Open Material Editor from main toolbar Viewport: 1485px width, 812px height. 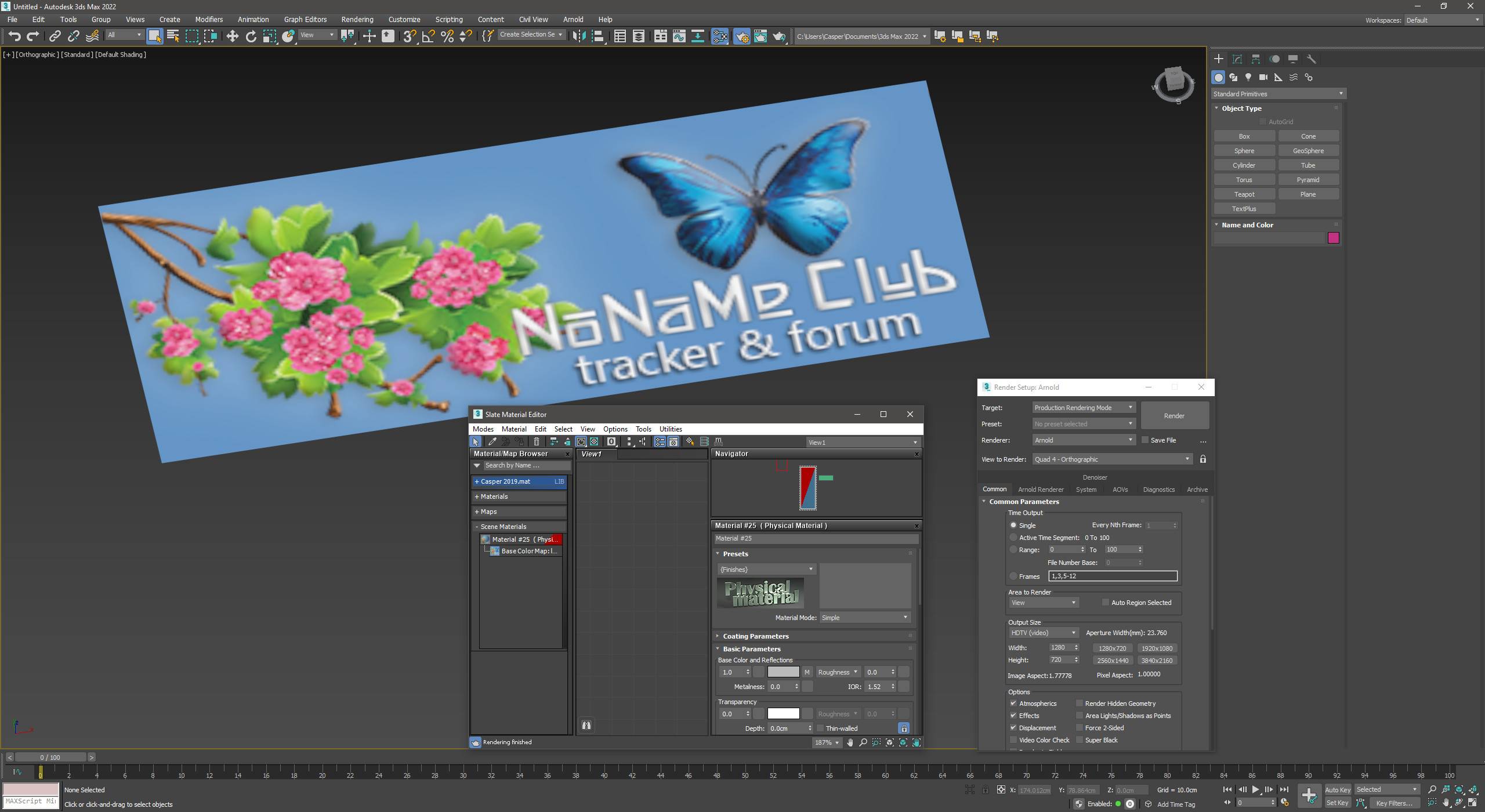(x=720, y=36)
